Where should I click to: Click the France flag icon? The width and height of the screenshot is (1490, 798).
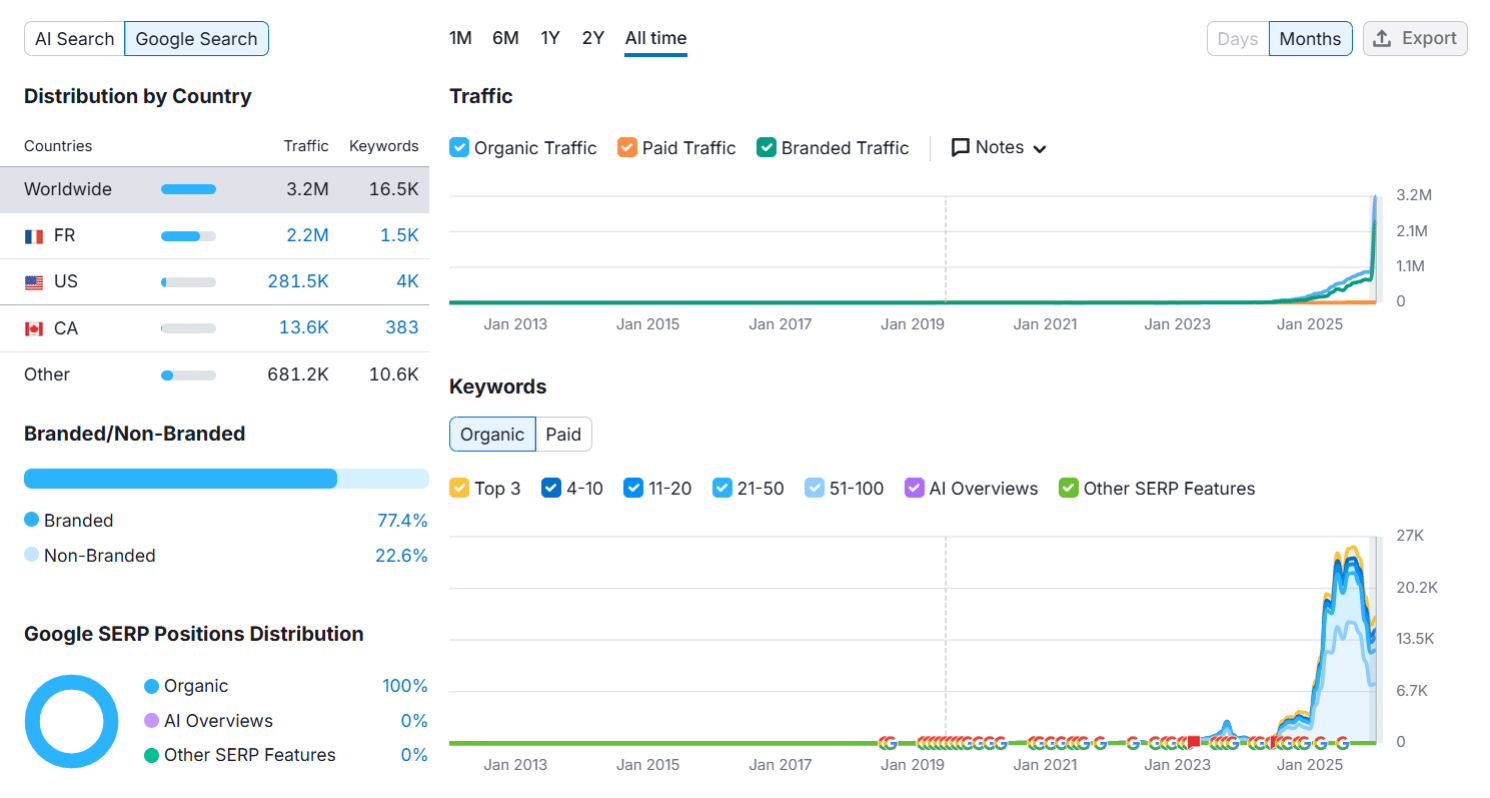[x=34, y=236]
